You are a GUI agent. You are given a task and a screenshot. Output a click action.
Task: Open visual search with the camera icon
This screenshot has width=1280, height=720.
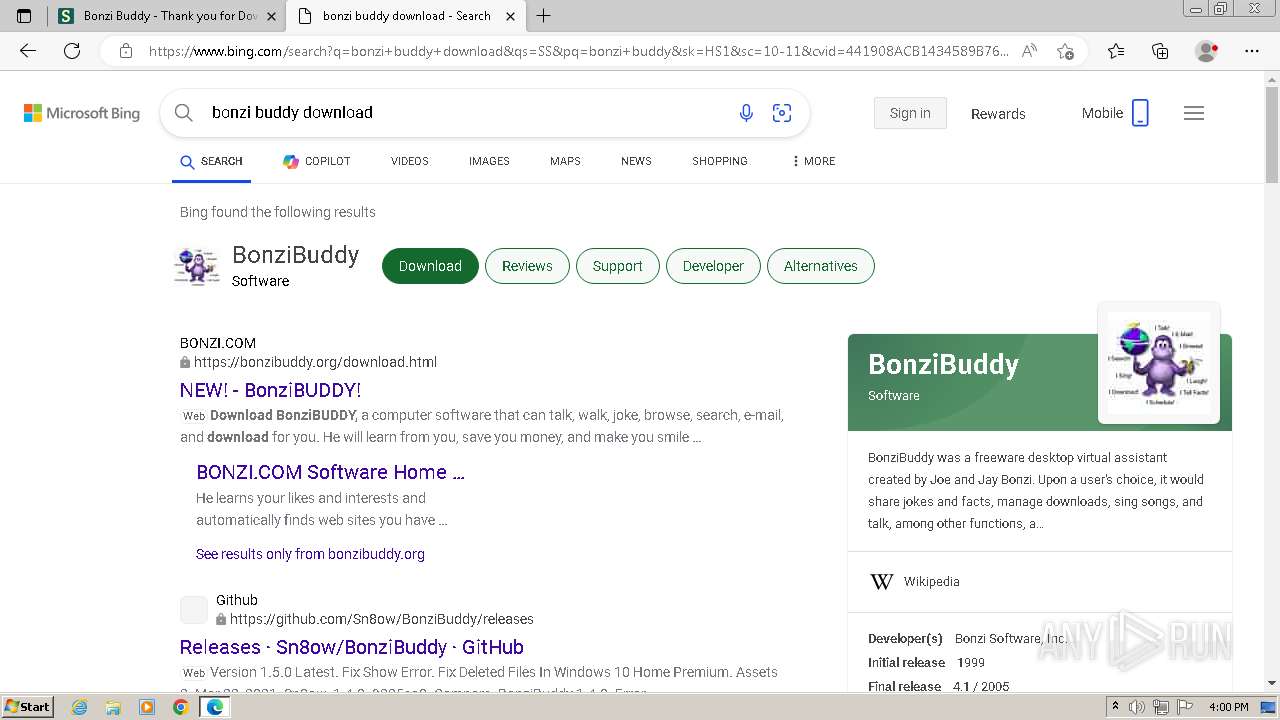pyautogui.click(x=782, y=113)
